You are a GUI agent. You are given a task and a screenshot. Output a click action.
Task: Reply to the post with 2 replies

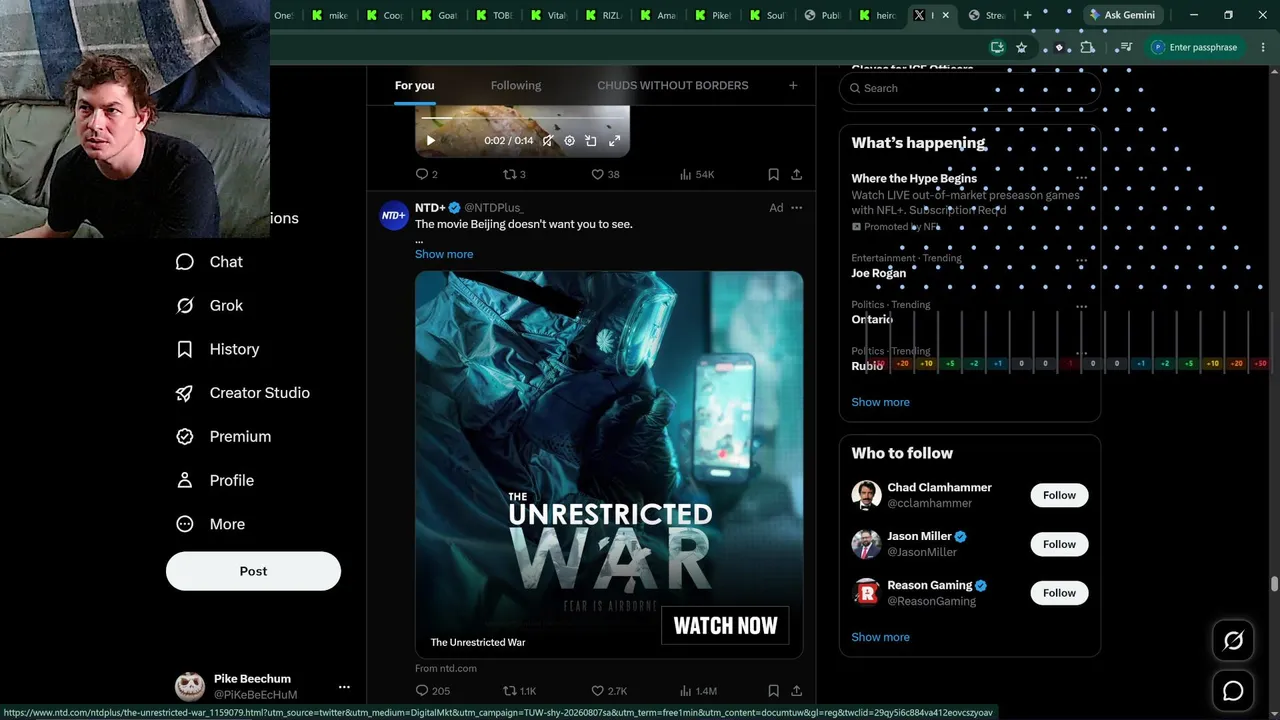[x=427, y=174]
